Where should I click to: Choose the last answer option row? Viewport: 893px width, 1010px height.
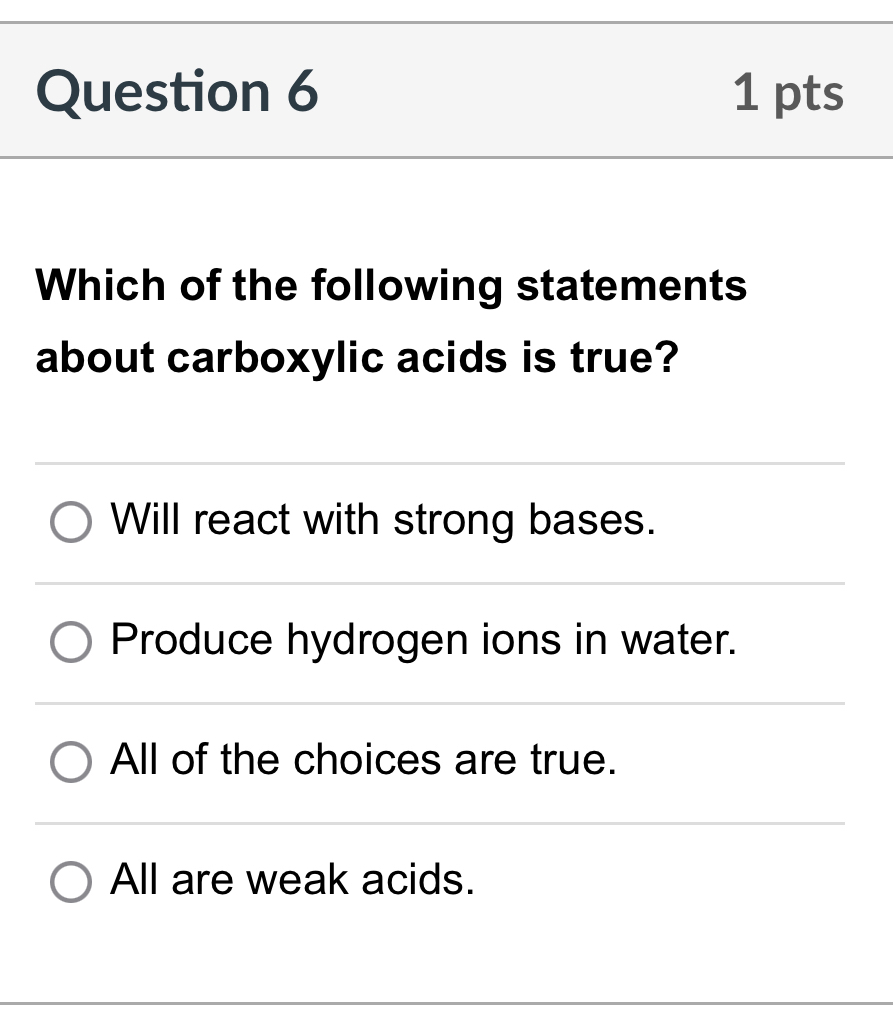(446, 880)
